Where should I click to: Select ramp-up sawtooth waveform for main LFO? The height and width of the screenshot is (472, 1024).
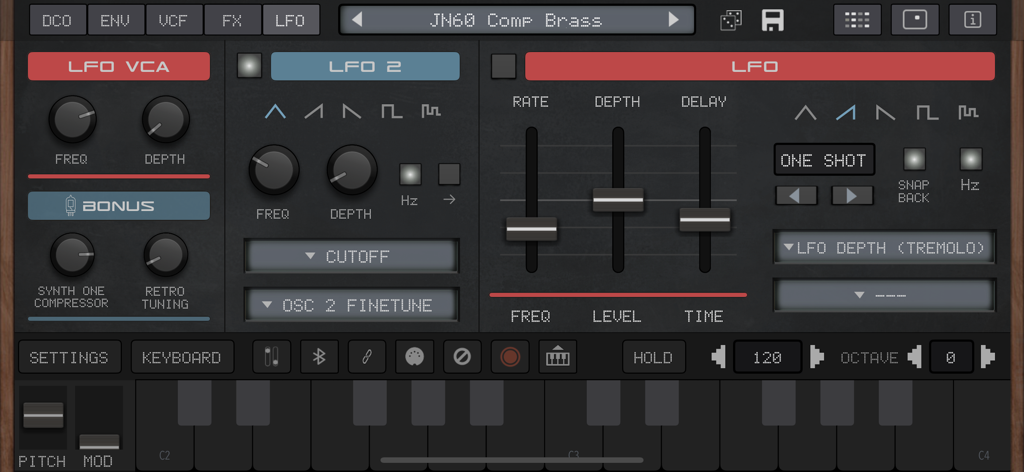click(846, 113)
